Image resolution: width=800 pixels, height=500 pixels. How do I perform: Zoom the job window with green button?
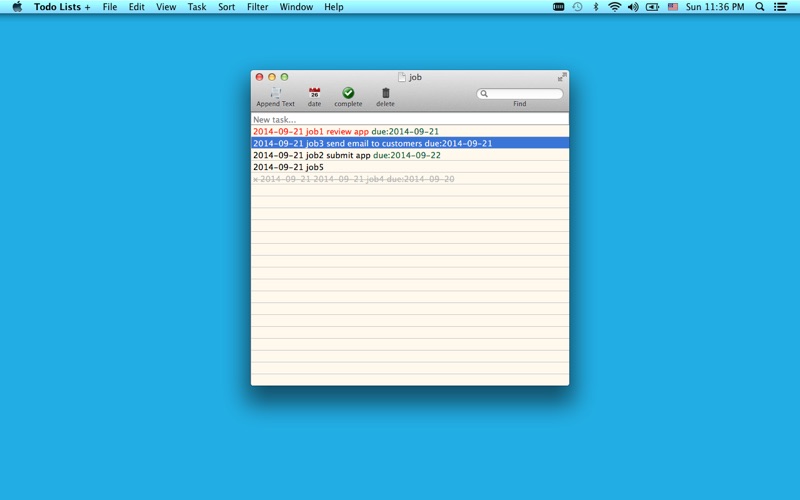pyautogui.click(x=285, y=77)
